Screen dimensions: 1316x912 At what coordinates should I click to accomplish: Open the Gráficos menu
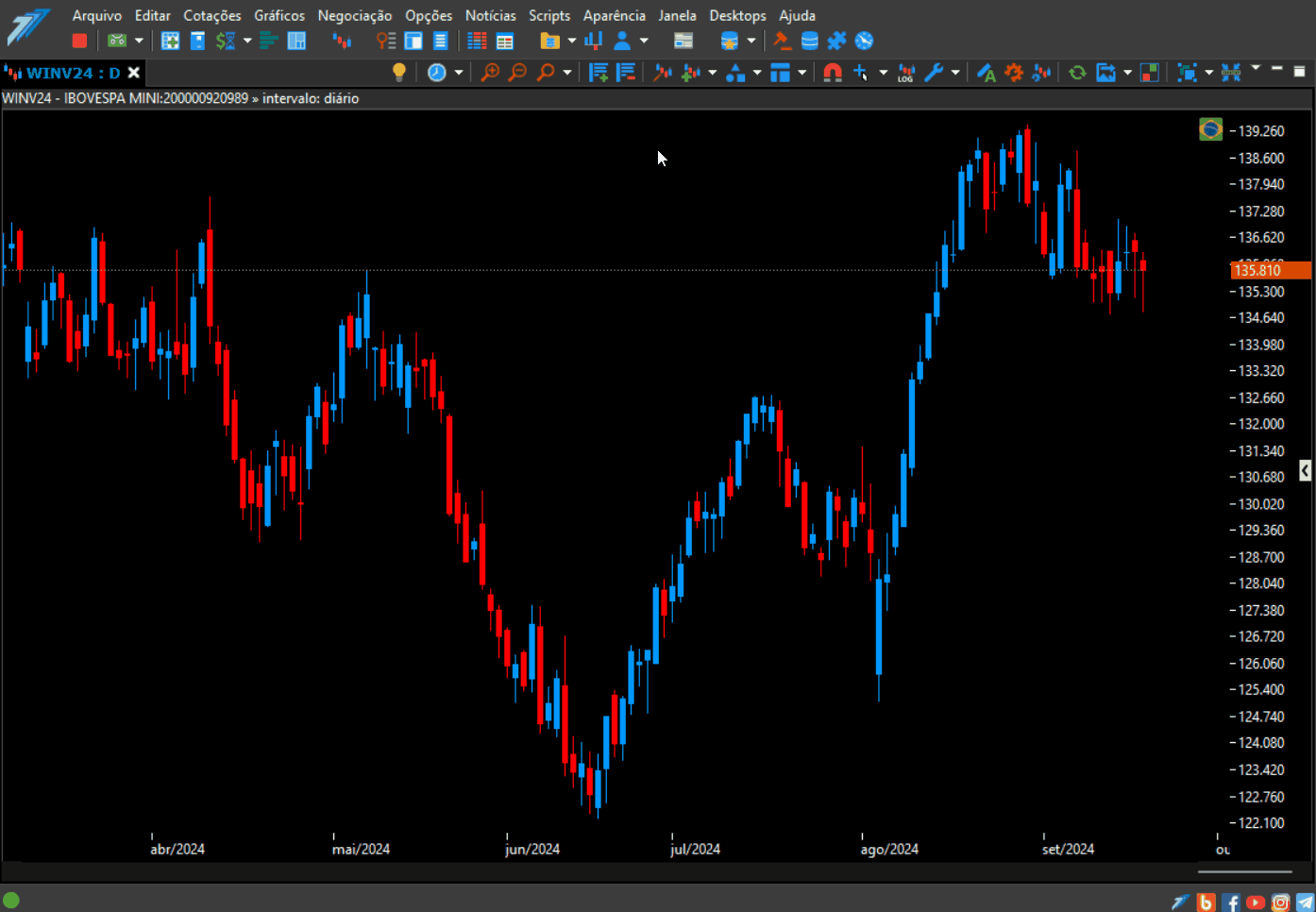tap(279, 15)
